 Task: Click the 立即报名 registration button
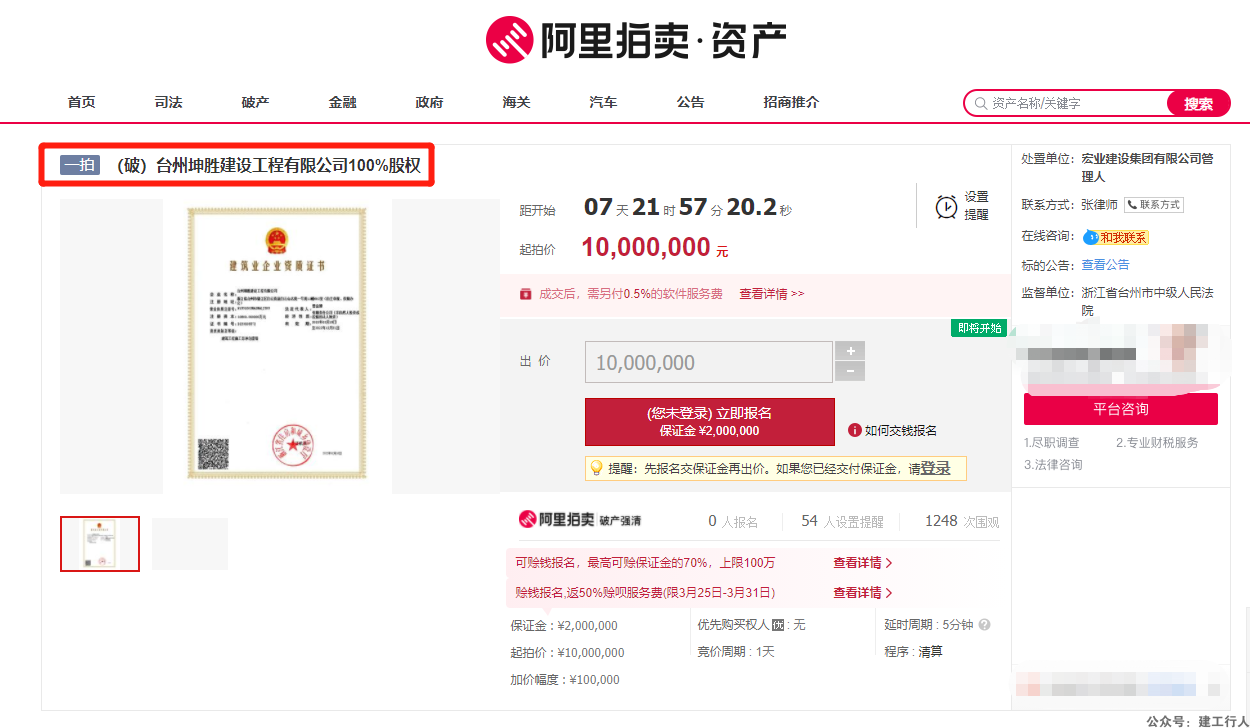pyautogui.click(x=710, y=422)
